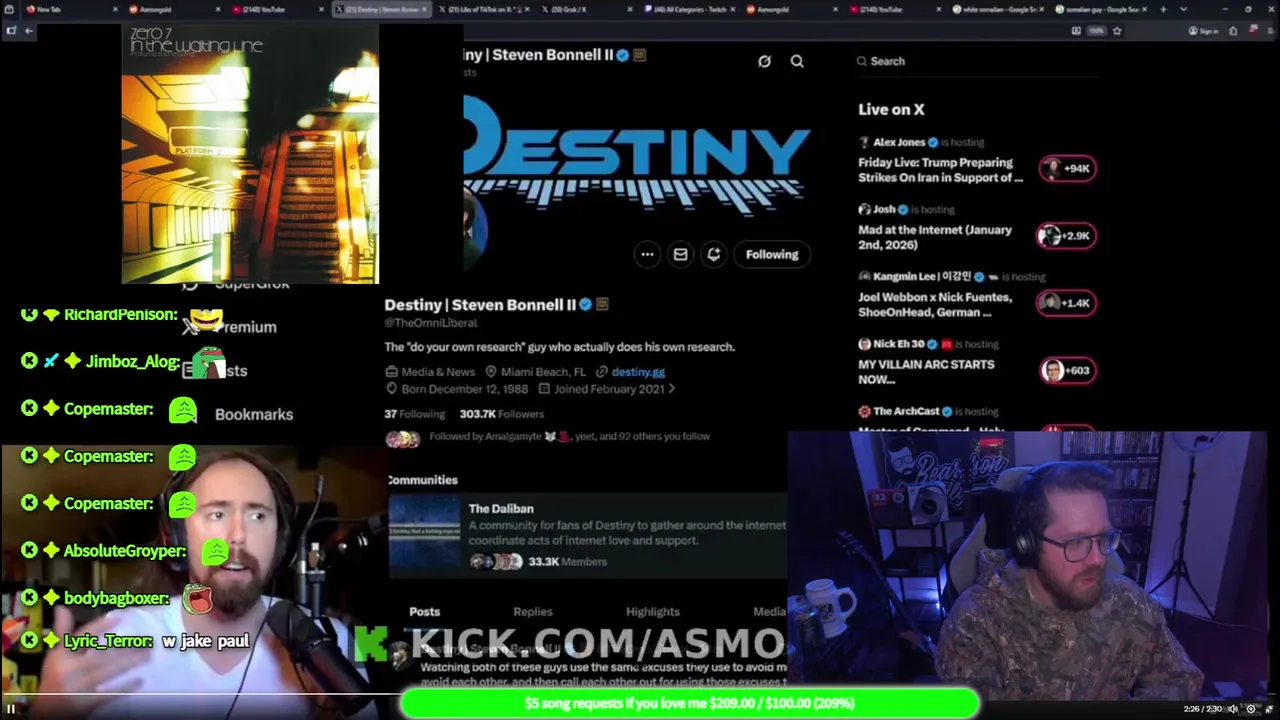Expand the Joined February 2021 chevron
The image size is (1280, 720).
[672, 389]
